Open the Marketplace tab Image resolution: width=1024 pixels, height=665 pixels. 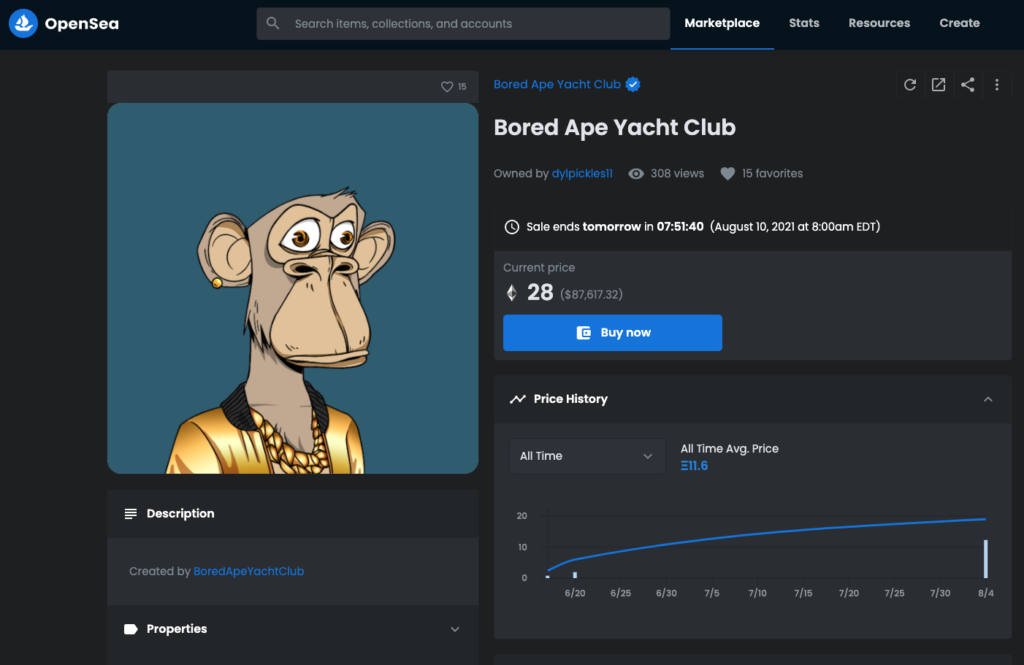(722, 24)
